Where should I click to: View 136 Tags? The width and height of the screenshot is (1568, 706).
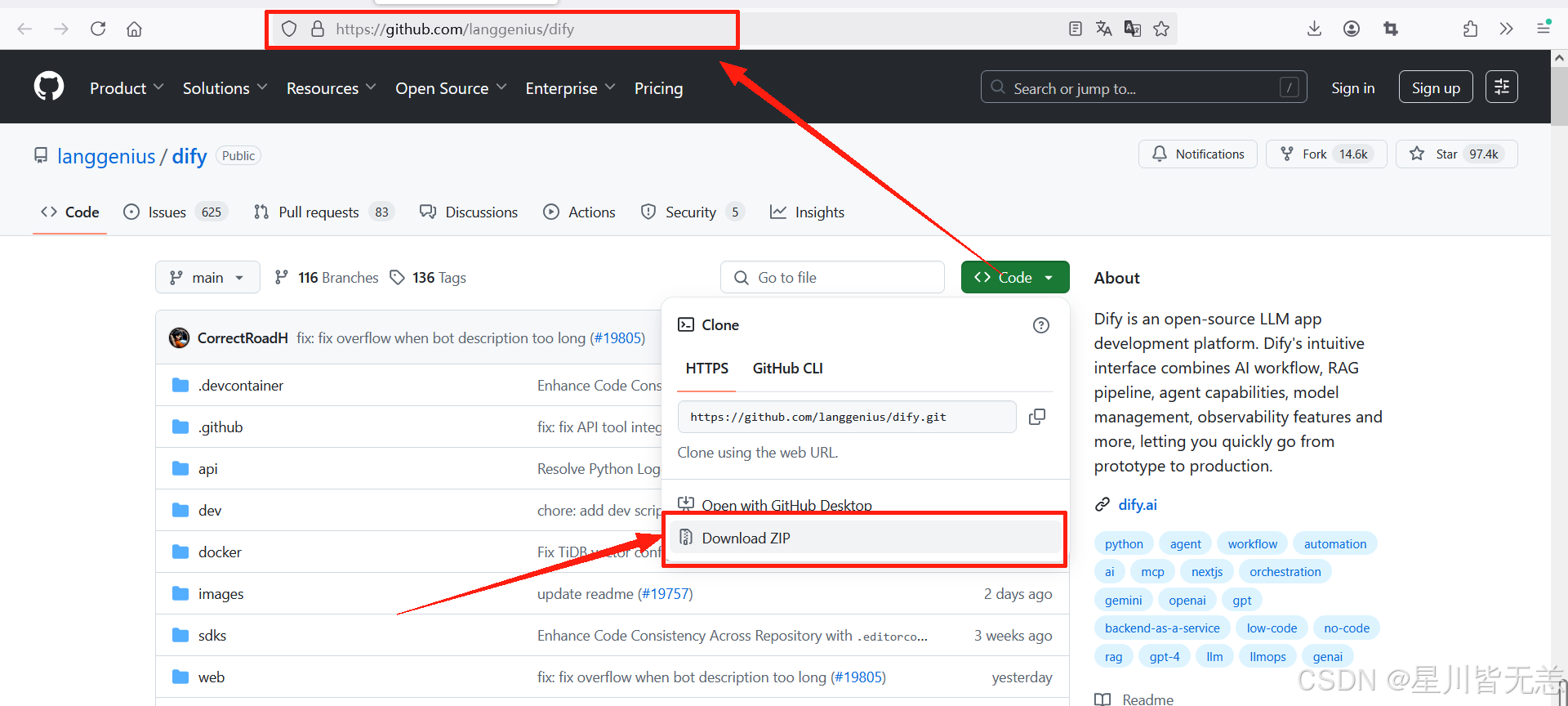click(428, 277)
